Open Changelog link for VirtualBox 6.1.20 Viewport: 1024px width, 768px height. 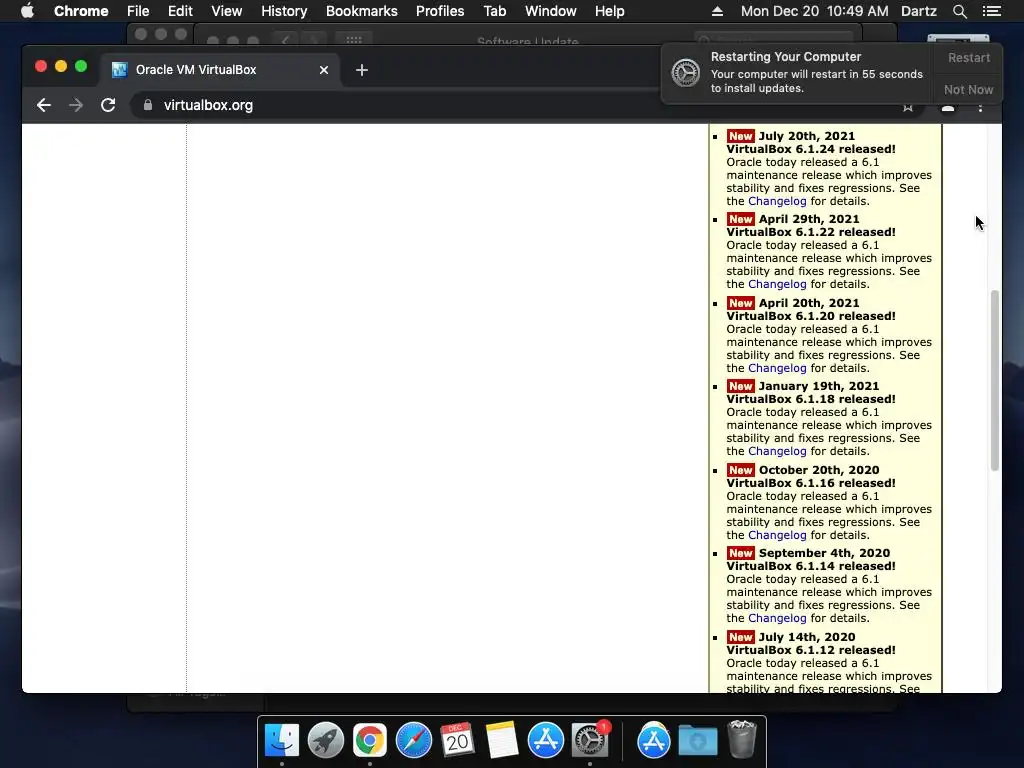777,368
